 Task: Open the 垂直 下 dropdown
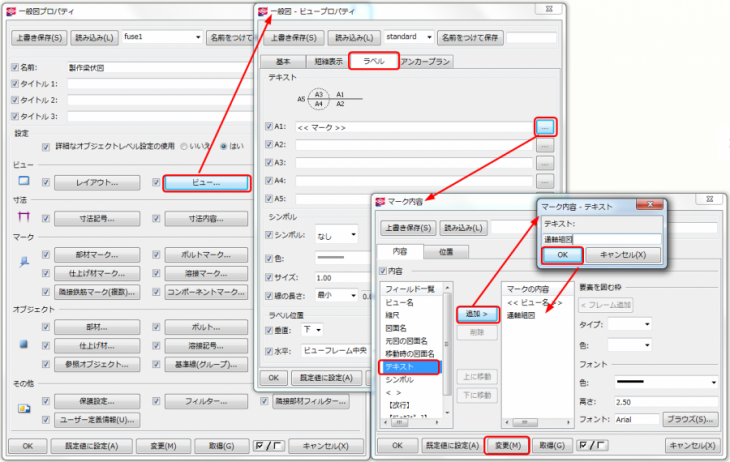coord(318,330)
